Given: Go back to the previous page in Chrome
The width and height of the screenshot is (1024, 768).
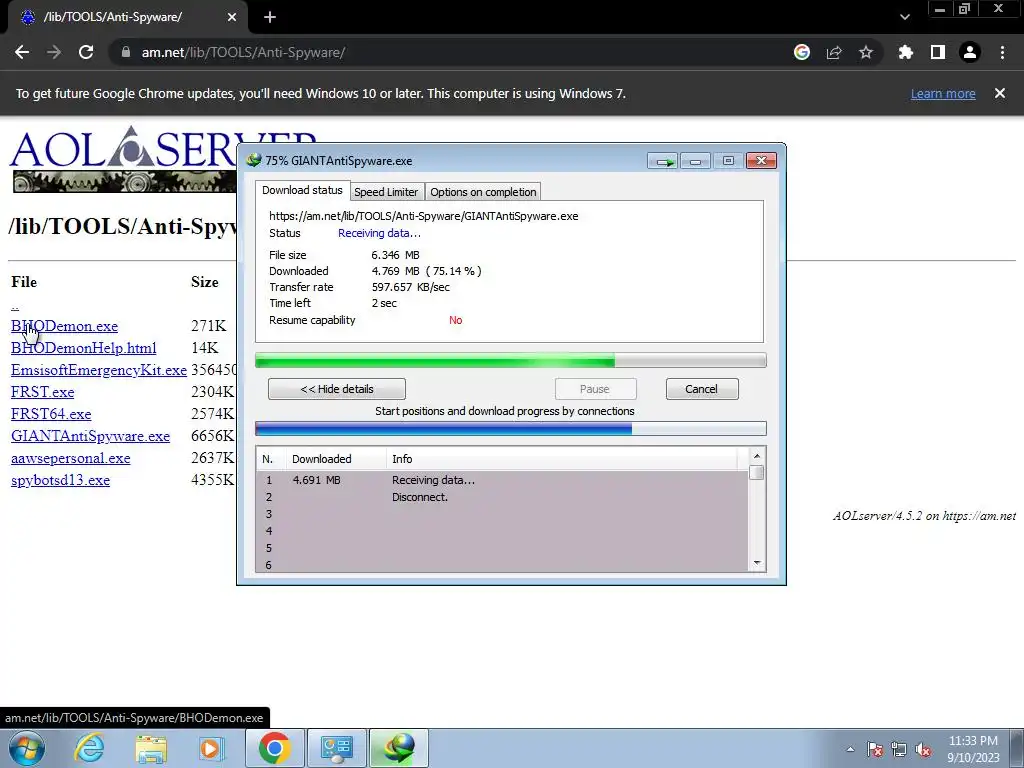Looking at the screenshot, I should click(x=22, y=52).
